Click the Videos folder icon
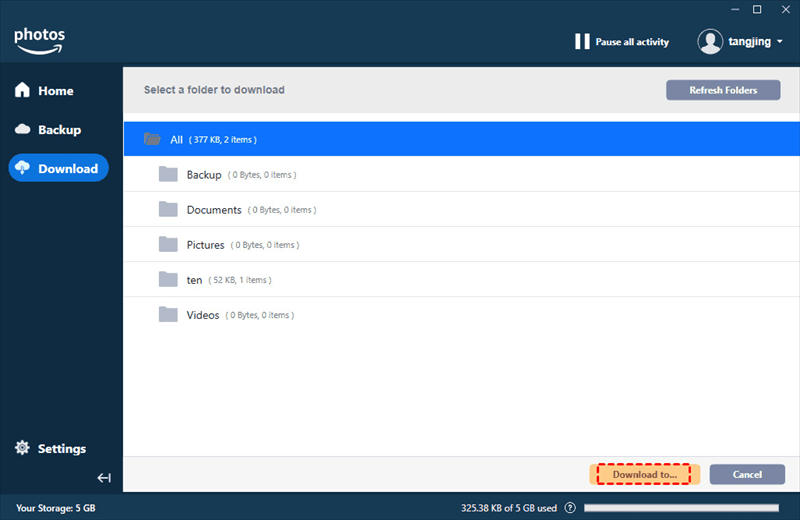 click(168, 314)
